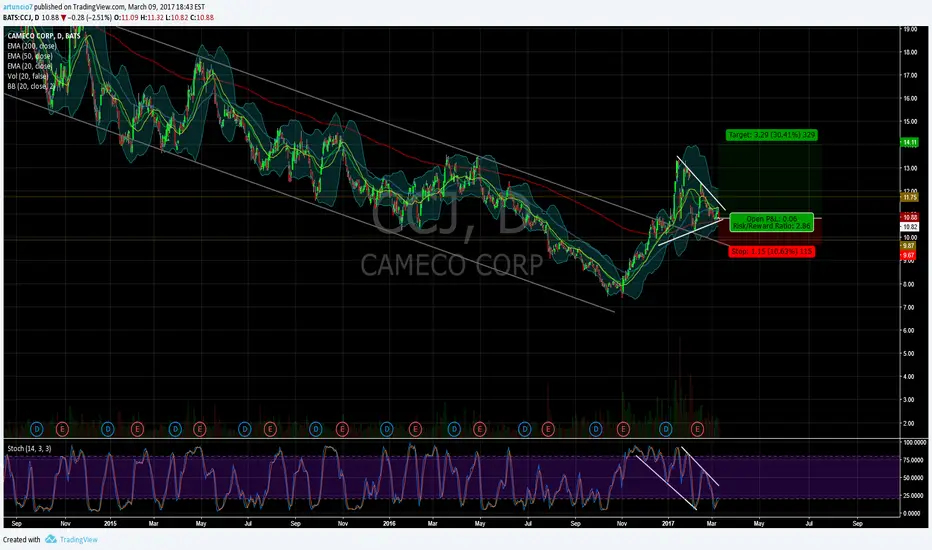This screenshot has height=550, width=932.
Task: Click the July 2015 earnings E marker
Action: [270, 429]
